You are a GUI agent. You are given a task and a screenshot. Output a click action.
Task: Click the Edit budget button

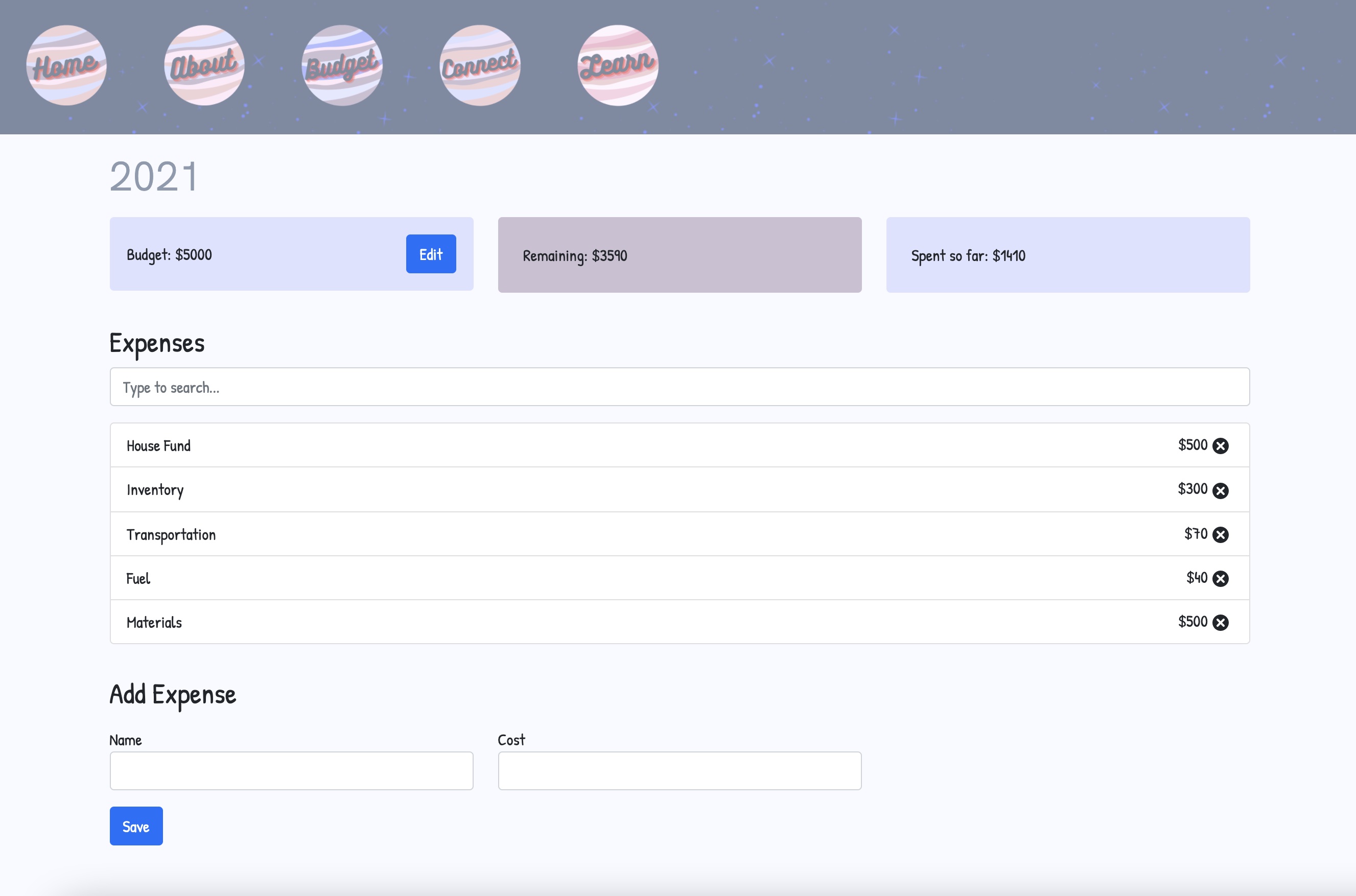coord(431,254)
